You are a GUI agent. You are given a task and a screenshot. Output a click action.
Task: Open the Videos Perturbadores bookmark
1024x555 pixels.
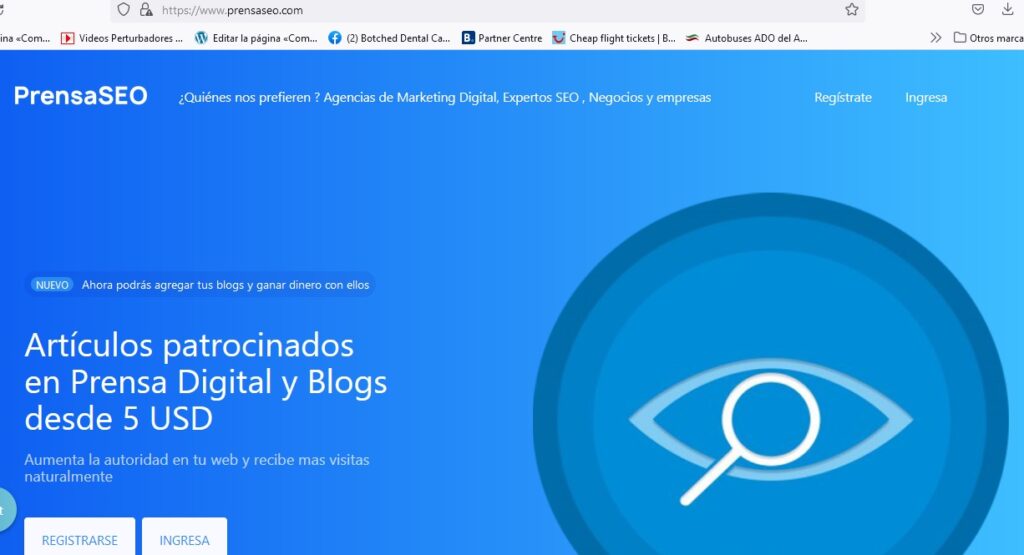pos(121,38)
